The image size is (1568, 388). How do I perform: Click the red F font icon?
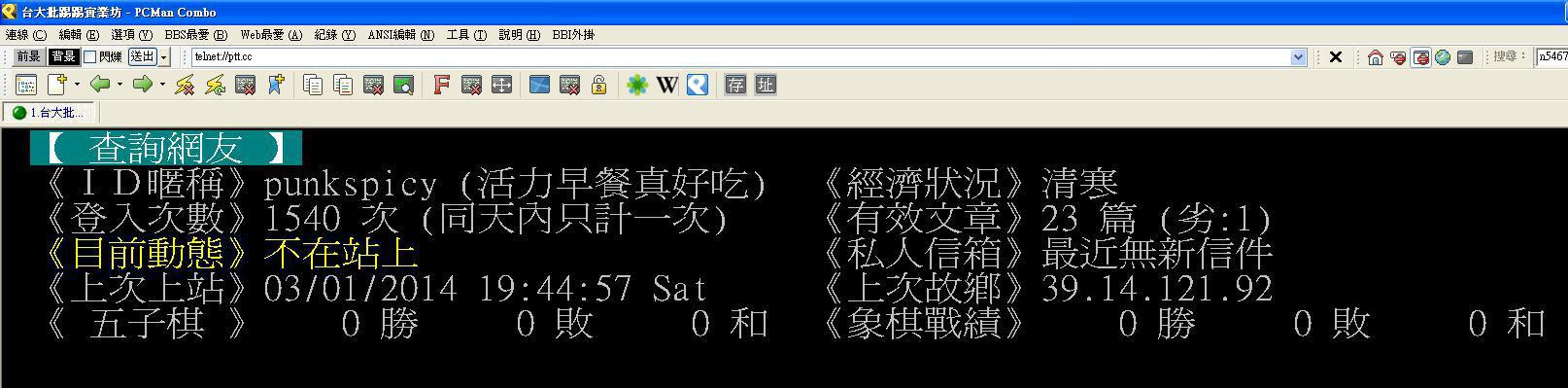point(441,86)
